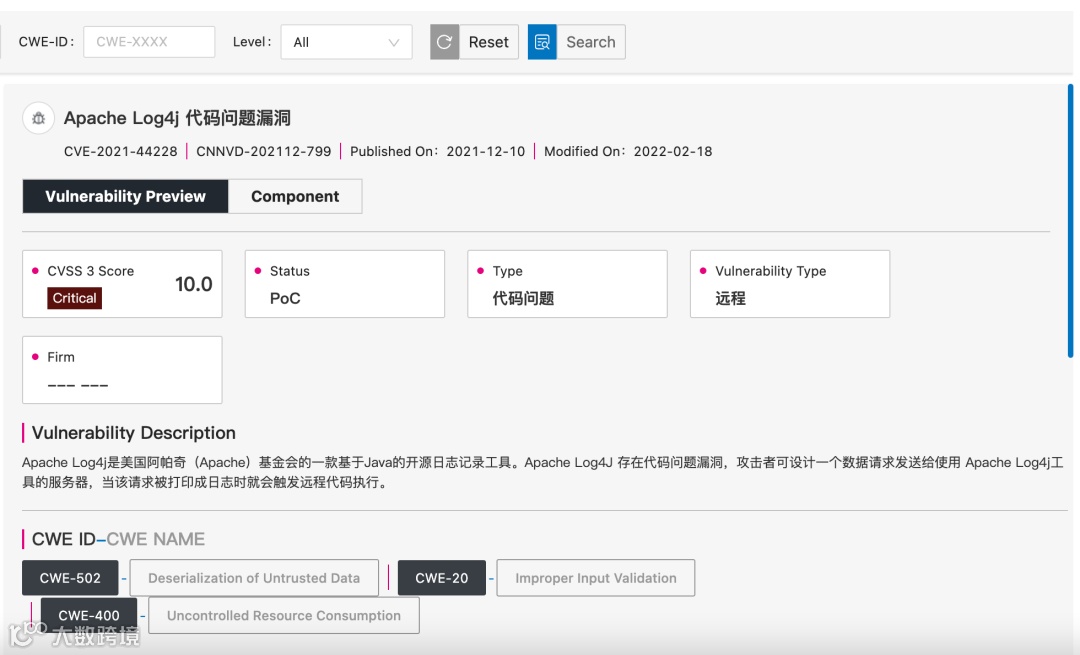Viewport: 1080px width, 655px height.
Task: Click the Apache Log4j 代码问题漏洞 title
Action: pos(177,118)
